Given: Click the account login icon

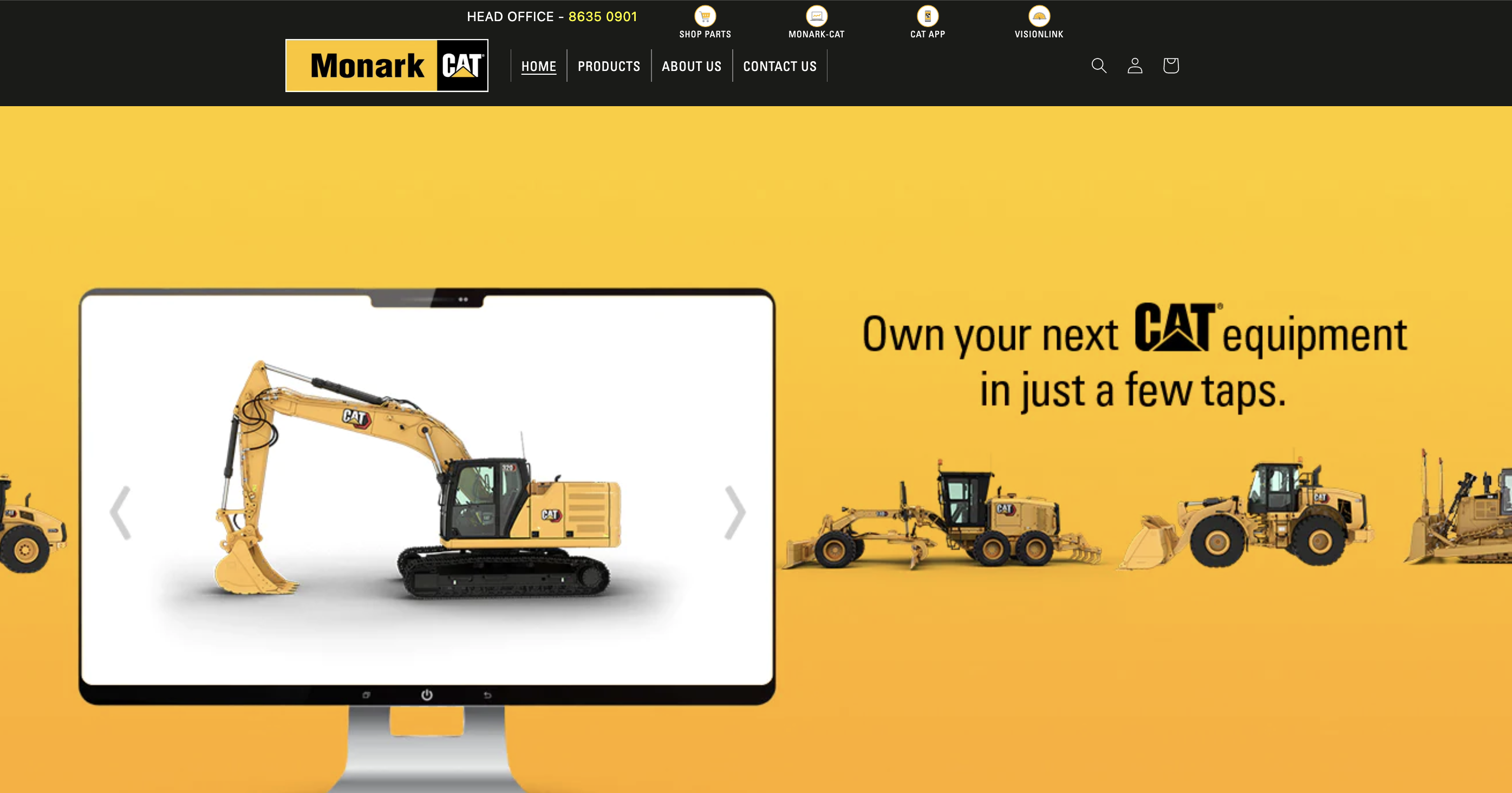Looking at the screenshot, I should pyautogui.click(x=1135, y=65).
